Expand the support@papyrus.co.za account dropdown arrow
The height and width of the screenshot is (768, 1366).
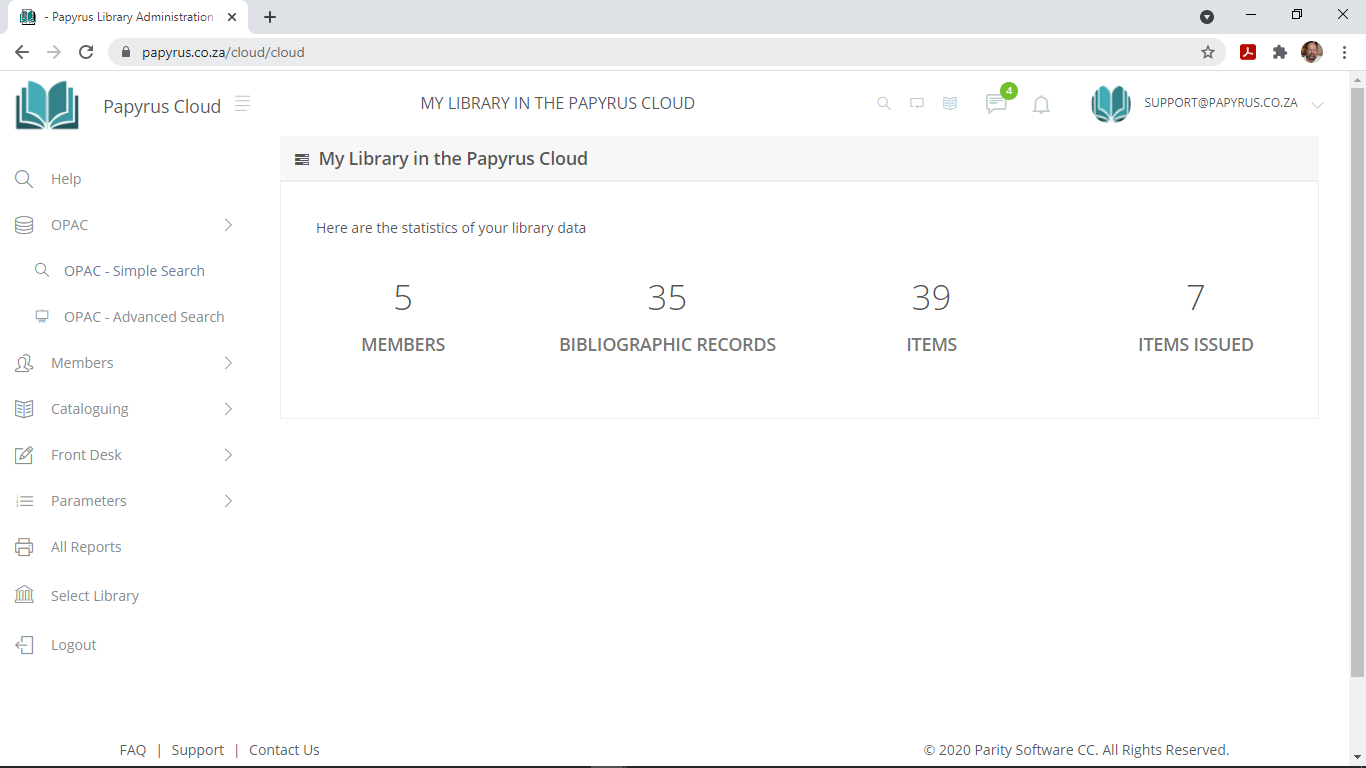click(x=1317, y=105)
